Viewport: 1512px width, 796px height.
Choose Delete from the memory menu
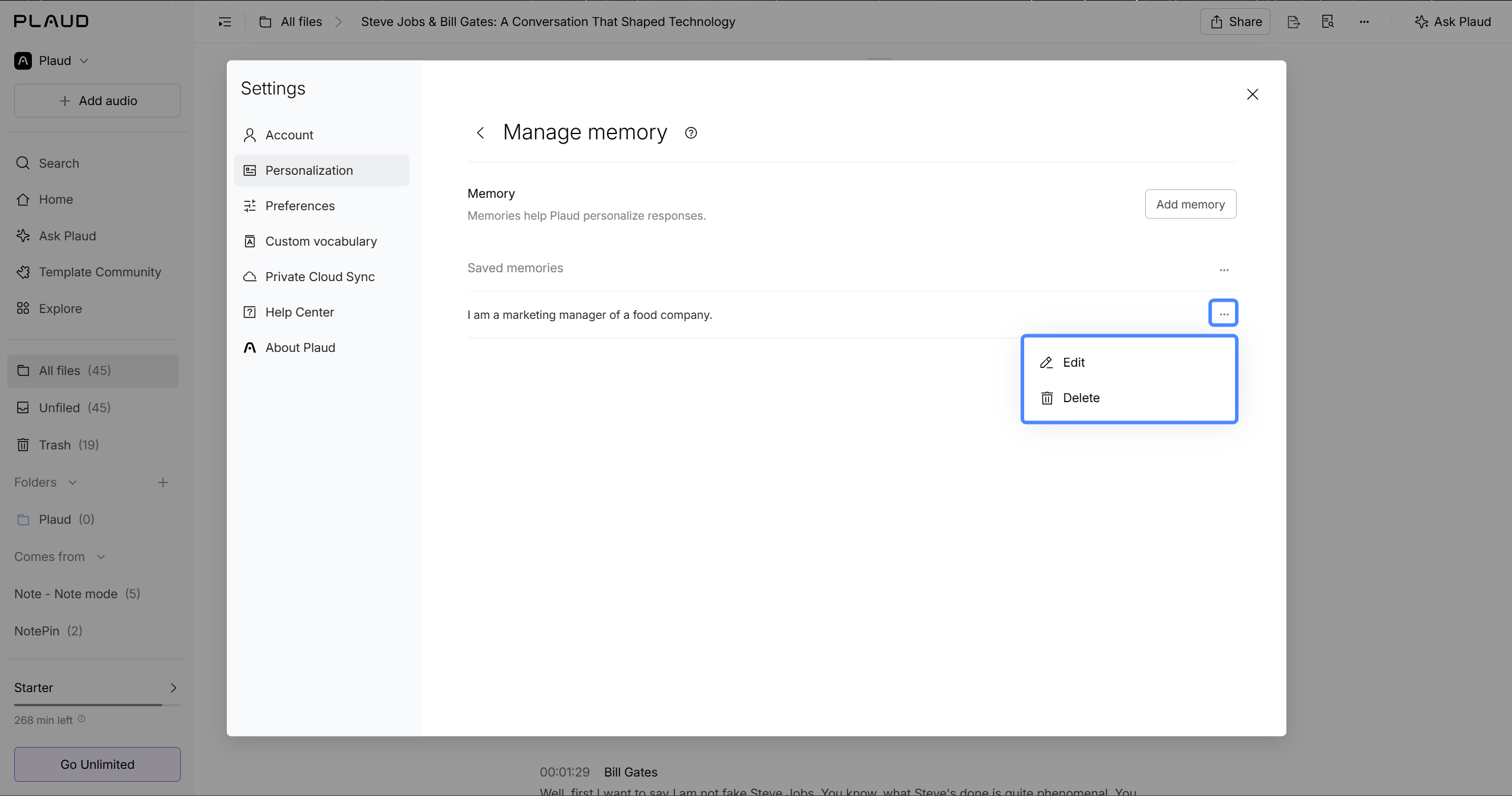[x=1129, y=398]
